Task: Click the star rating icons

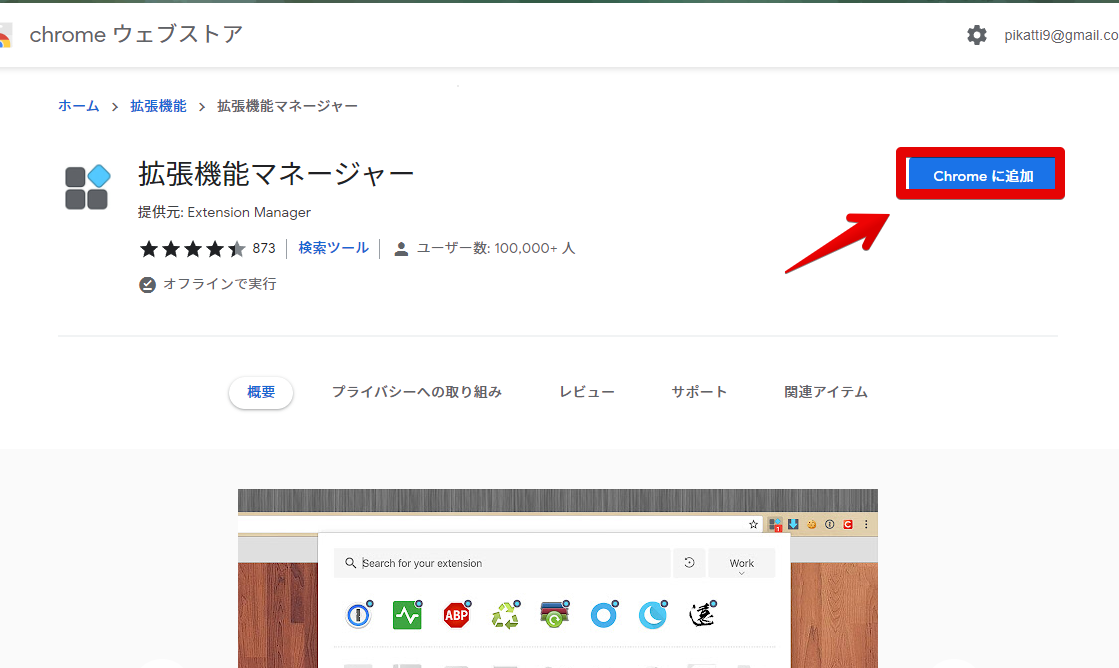Action: [193, 248]
